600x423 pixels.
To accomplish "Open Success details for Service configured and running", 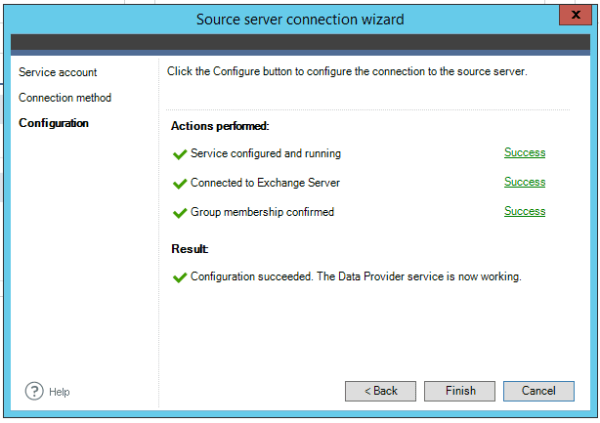I will point(524,153).
